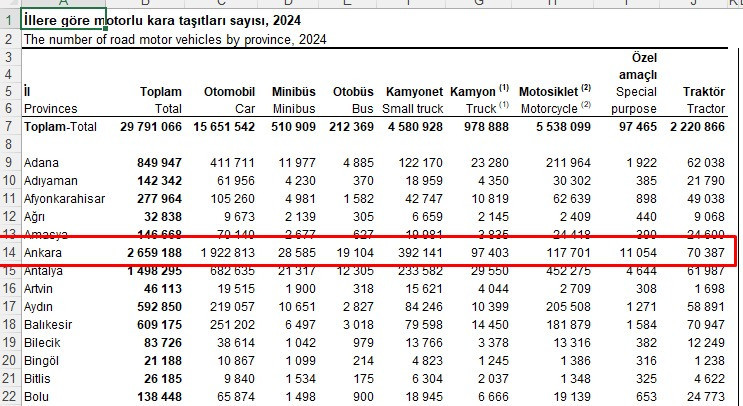The height and width of the screenshot is (406, 743).
Task: Select the Ağrı province cell
Action: [34, 217]
